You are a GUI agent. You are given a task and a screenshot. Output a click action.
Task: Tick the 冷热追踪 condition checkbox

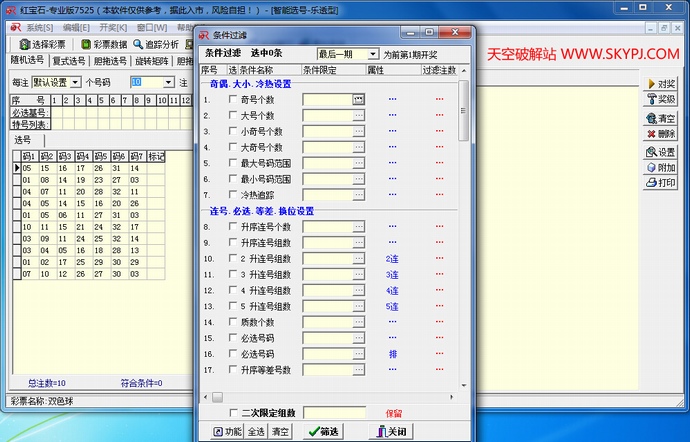(x=234, y=195)
